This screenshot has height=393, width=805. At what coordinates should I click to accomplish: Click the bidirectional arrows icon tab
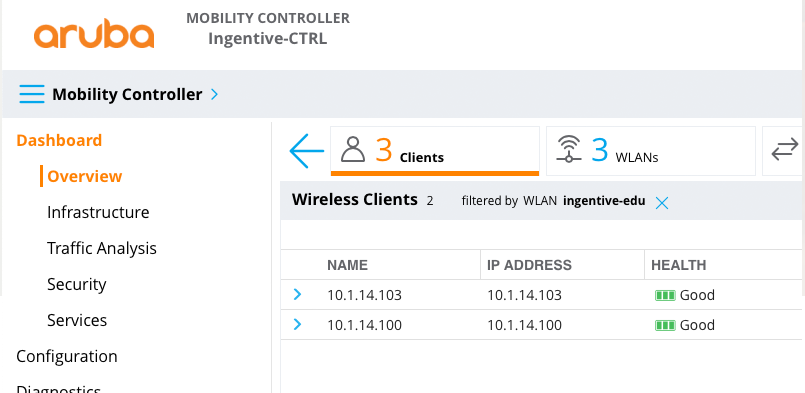[x=785, y=149]
